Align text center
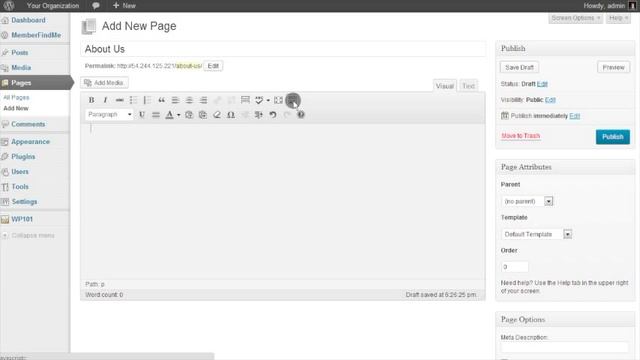This screenshot has height=360, width=640. coord(189,100)
